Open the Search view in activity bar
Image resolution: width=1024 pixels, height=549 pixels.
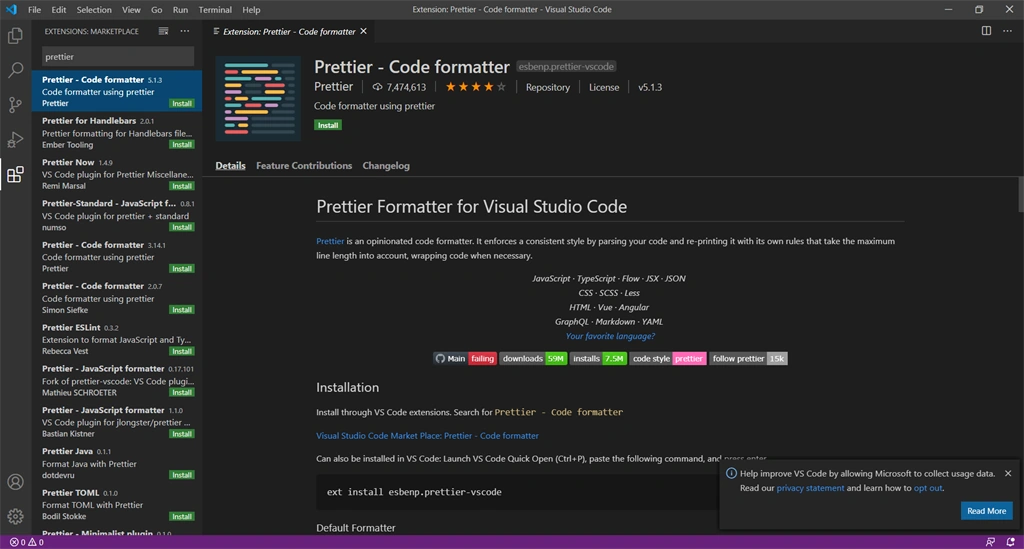pyautogui.click(x=15, y=70)
